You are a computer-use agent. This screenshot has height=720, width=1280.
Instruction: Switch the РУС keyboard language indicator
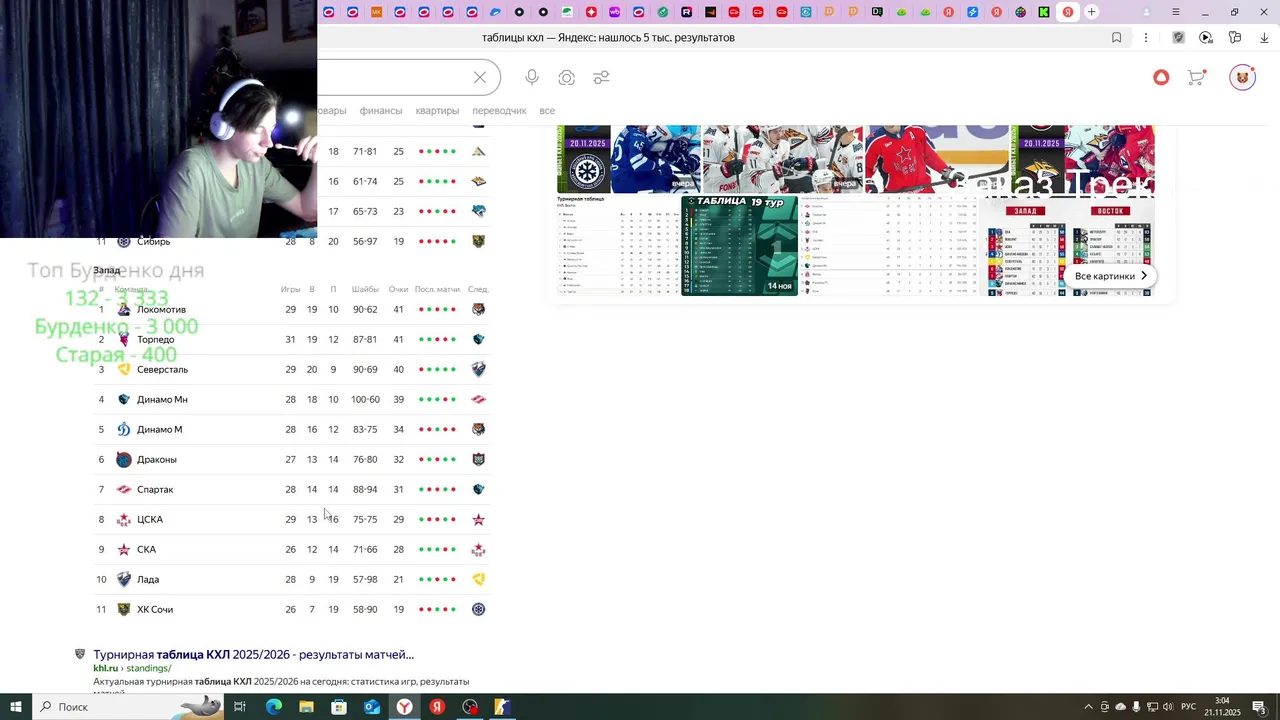[1188, 707]
